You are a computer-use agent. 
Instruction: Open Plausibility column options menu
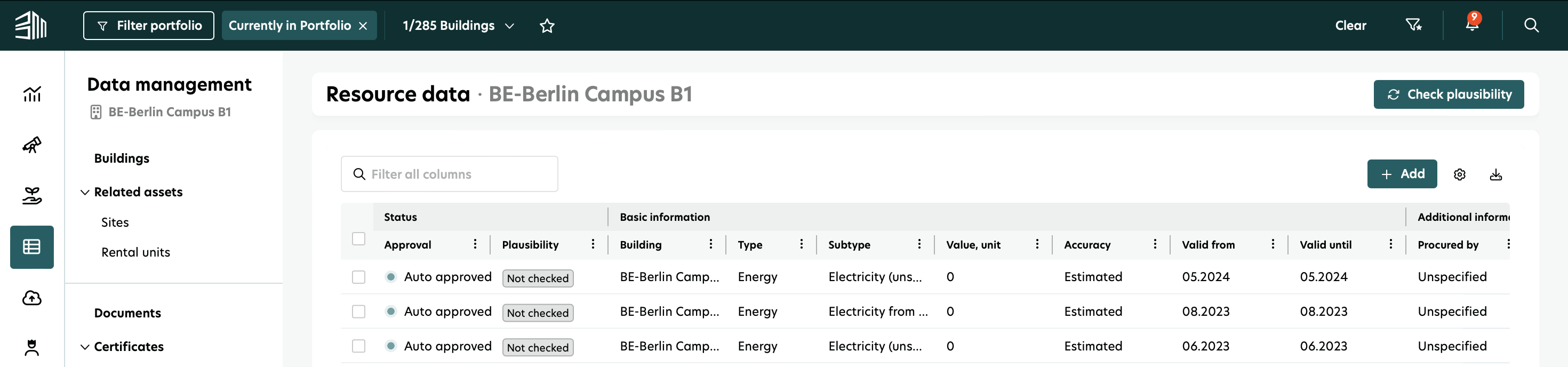(x=593, y=244)
